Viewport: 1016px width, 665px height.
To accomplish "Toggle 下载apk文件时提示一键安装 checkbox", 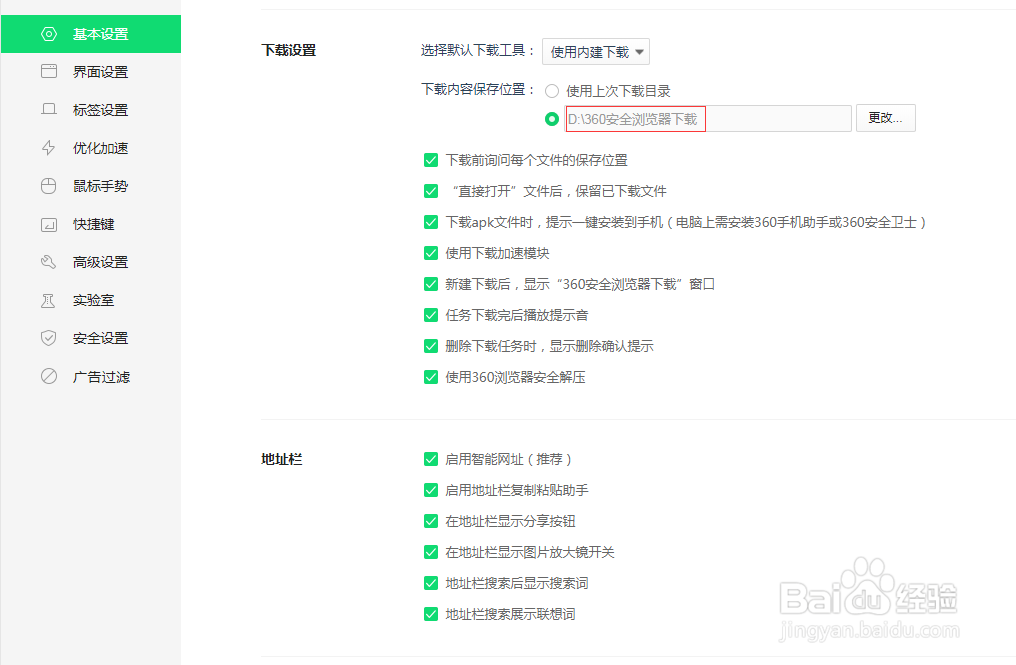I will pyautogui.click(x=431, y=222).
